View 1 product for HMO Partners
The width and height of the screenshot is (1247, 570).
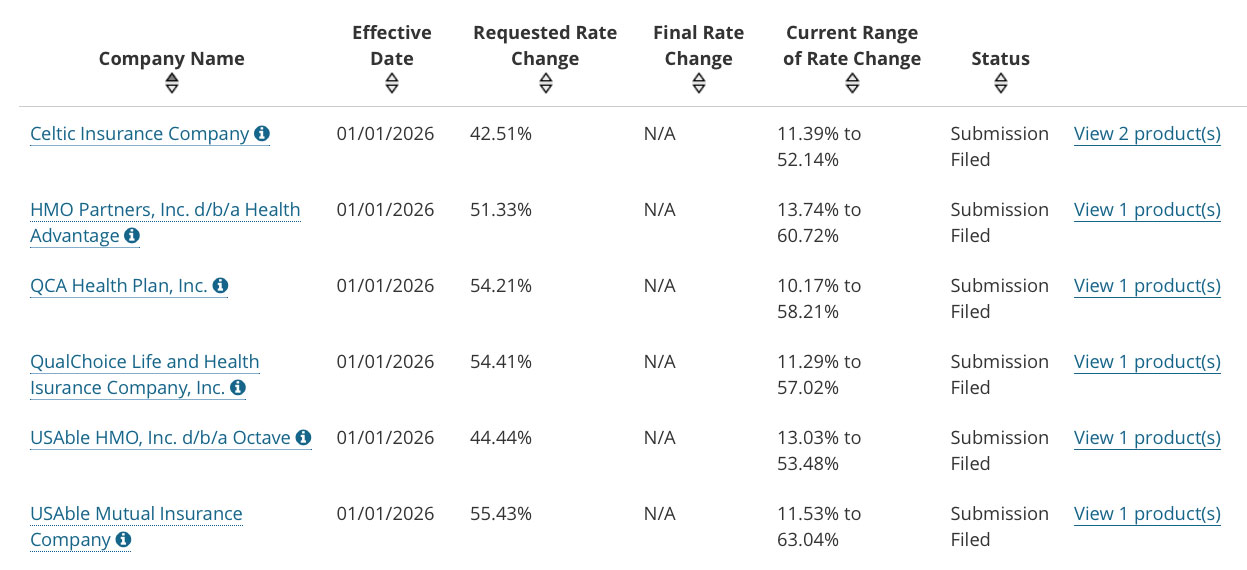click(1147, 210)
